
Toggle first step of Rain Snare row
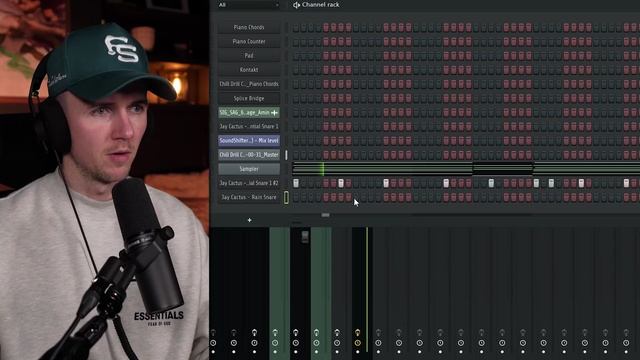[x=296, y=198]
